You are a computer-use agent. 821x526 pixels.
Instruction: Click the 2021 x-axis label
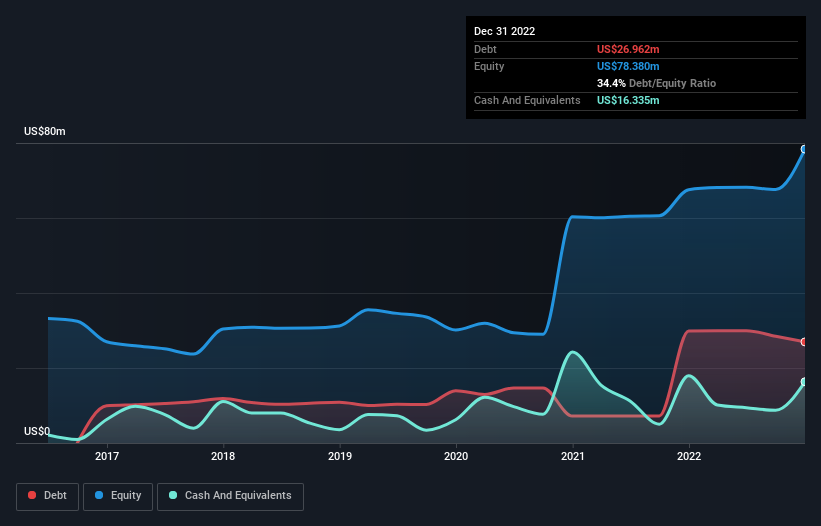pos(573,456)
